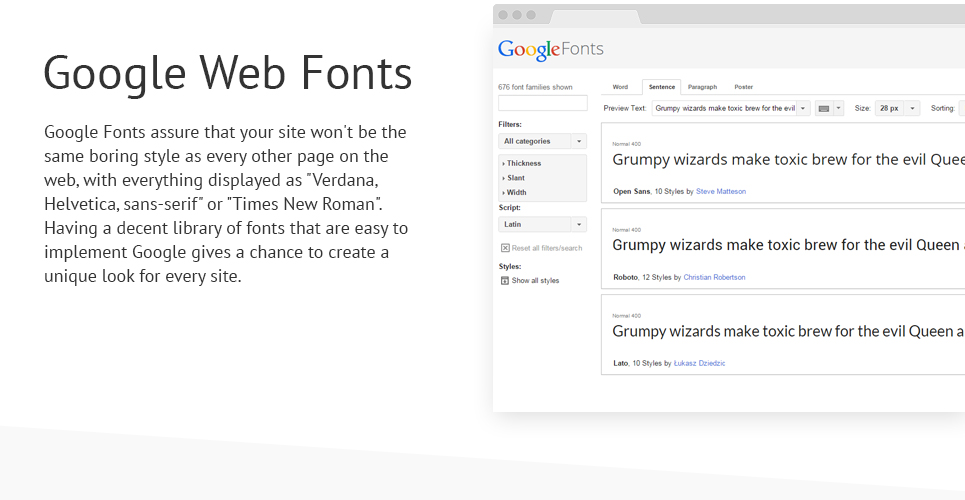
Task: Click the Reset all filters/search icon
Action: (x=505, y=248)
